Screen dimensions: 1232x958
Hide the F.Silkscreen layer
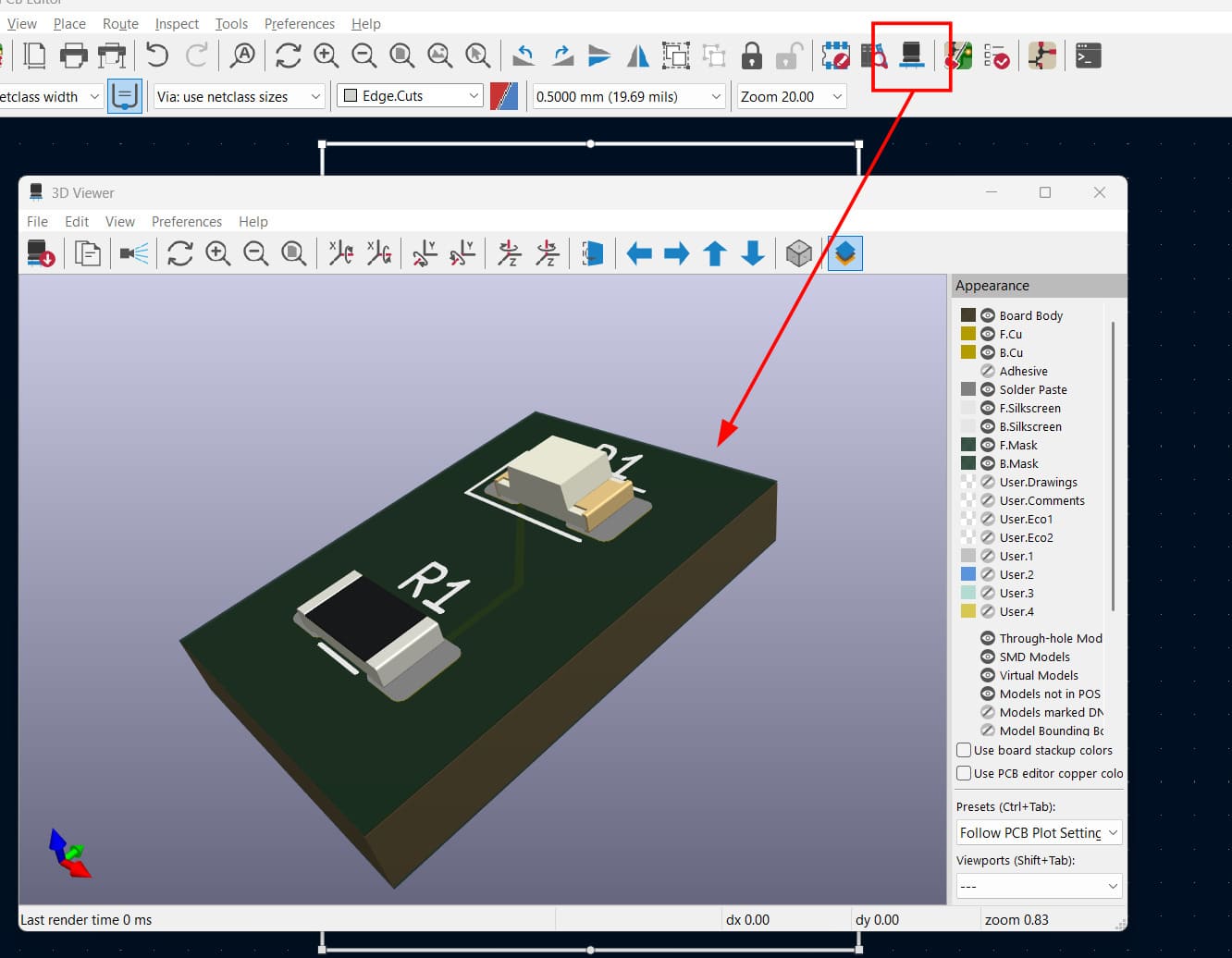coord(986,408)
